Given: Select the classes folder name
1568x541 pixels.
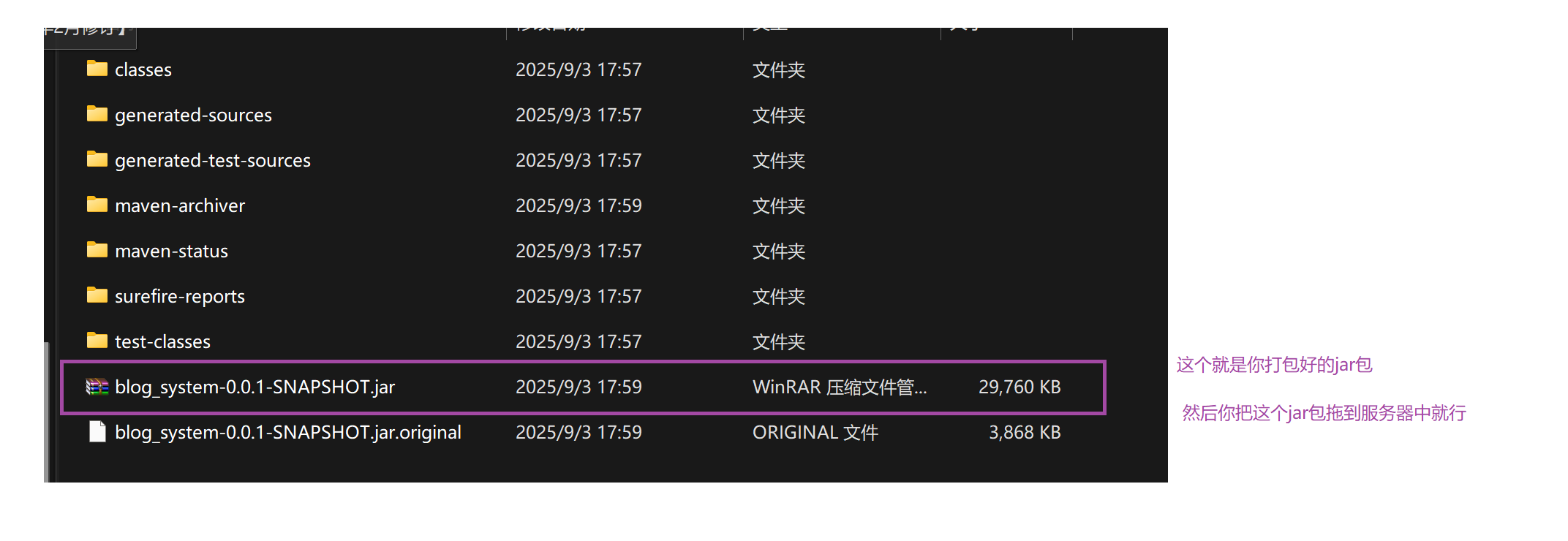Looking at the screenshot, I should pyautogui.click(x=143, y=69).
